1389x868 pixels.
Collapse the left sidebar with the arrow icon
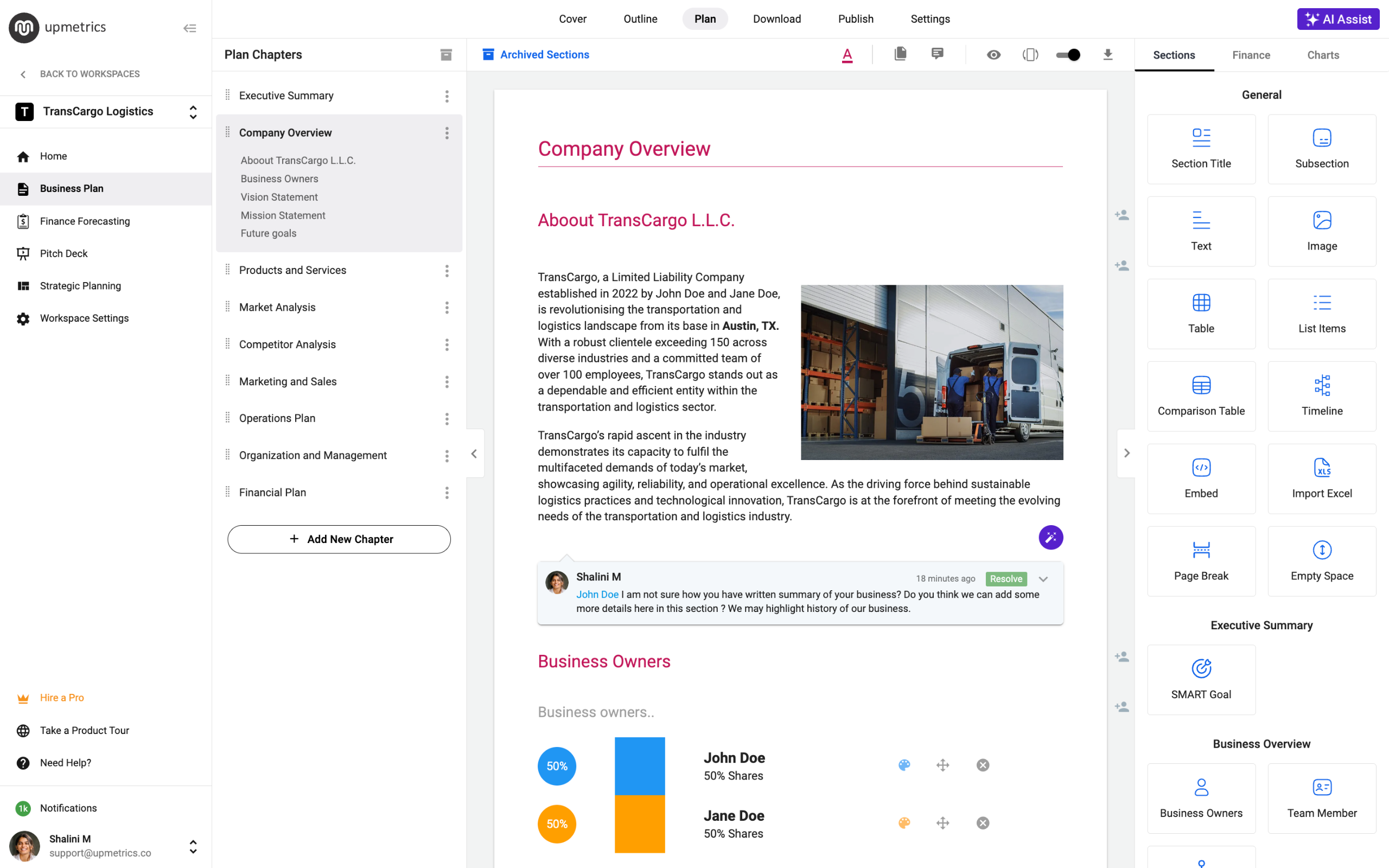point(190,28)
